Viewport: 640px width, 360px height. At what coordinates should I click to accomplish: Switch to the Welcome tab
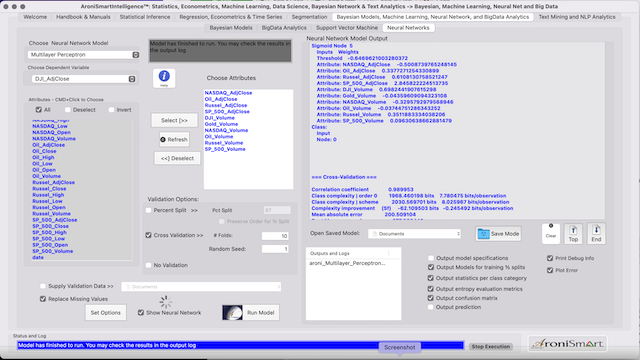tap(35, 17)
